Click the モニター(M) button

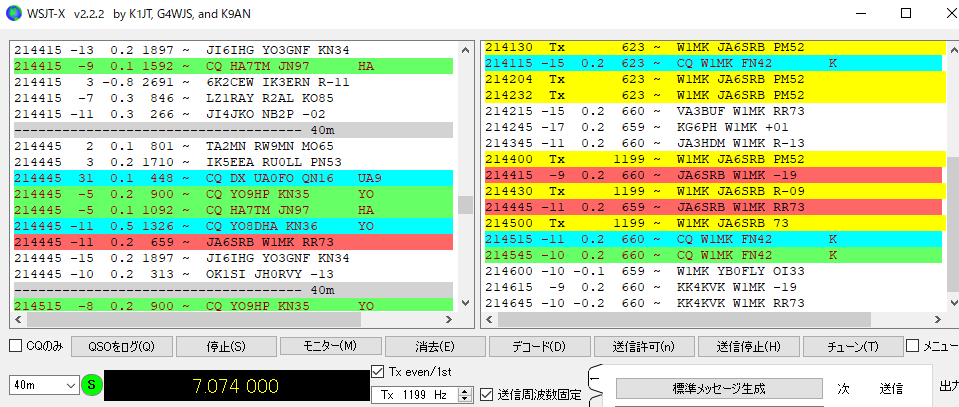pos(330,346)
